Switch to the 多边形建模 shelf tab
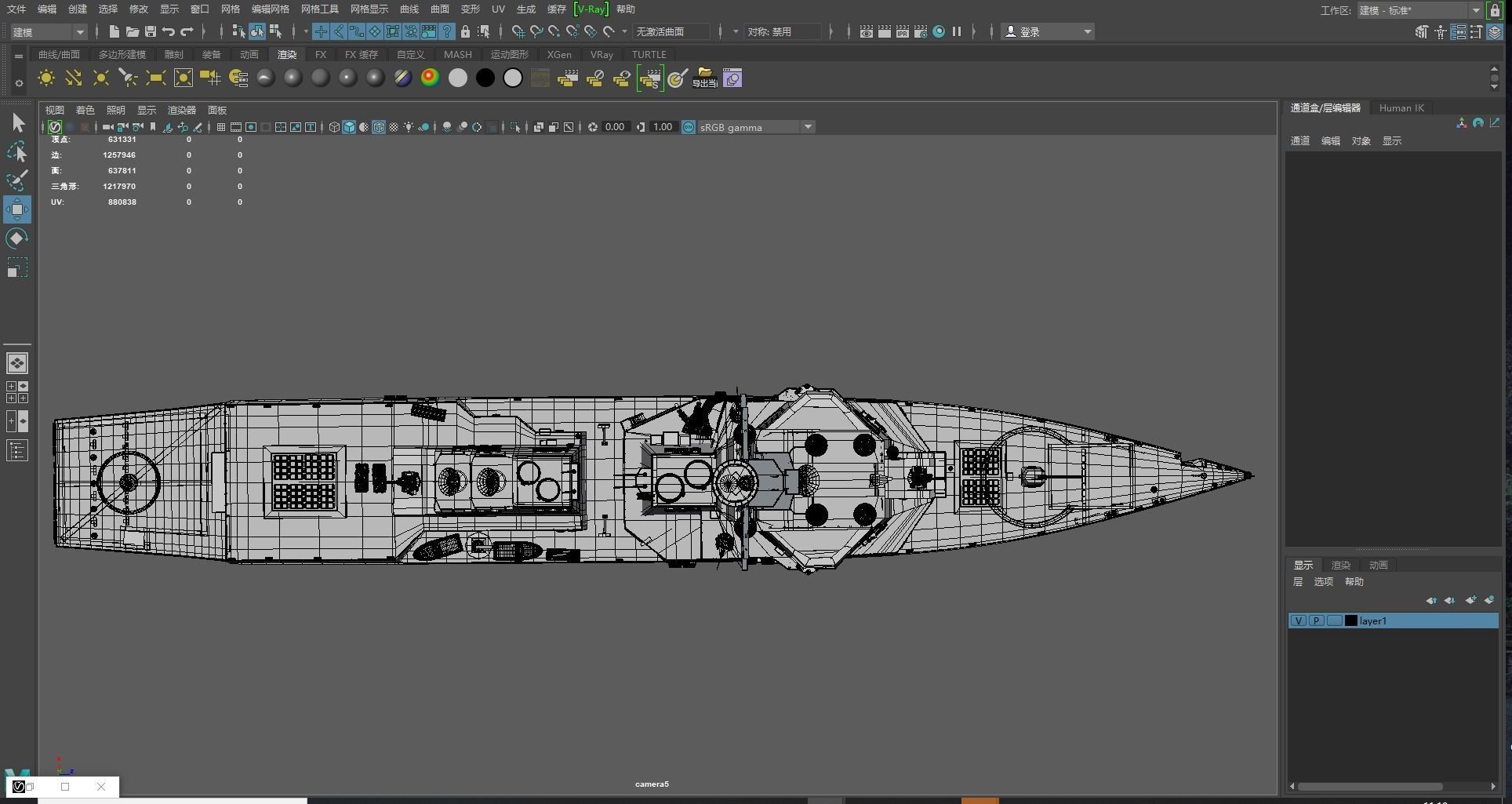 pos(122,55)
